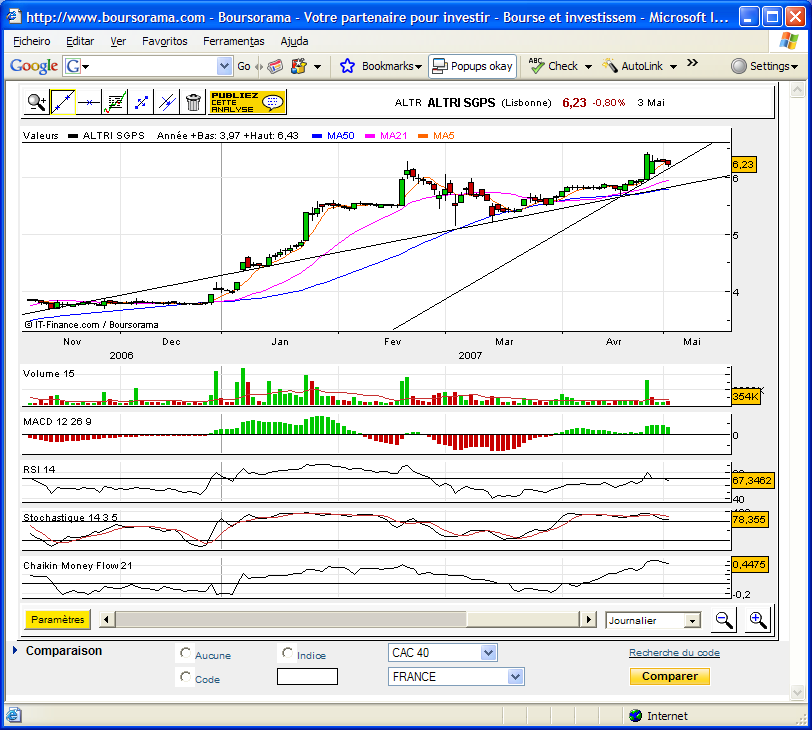Image resolution: width=812 pixels, height=730 pixels.
Task: Open the Google G search-type dropdown
Action: pos(77,66)
